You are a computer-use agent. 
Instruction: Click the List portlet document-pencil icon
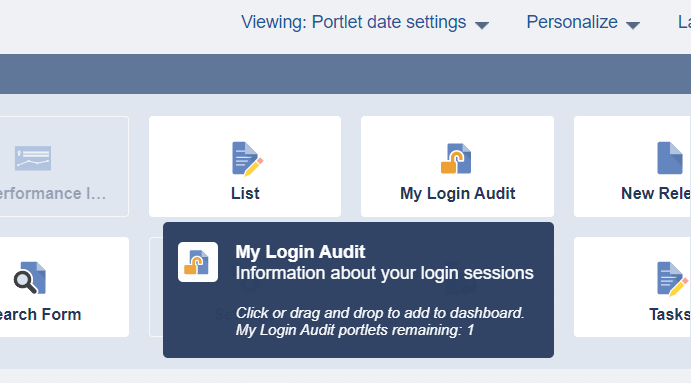coord(247,159)
